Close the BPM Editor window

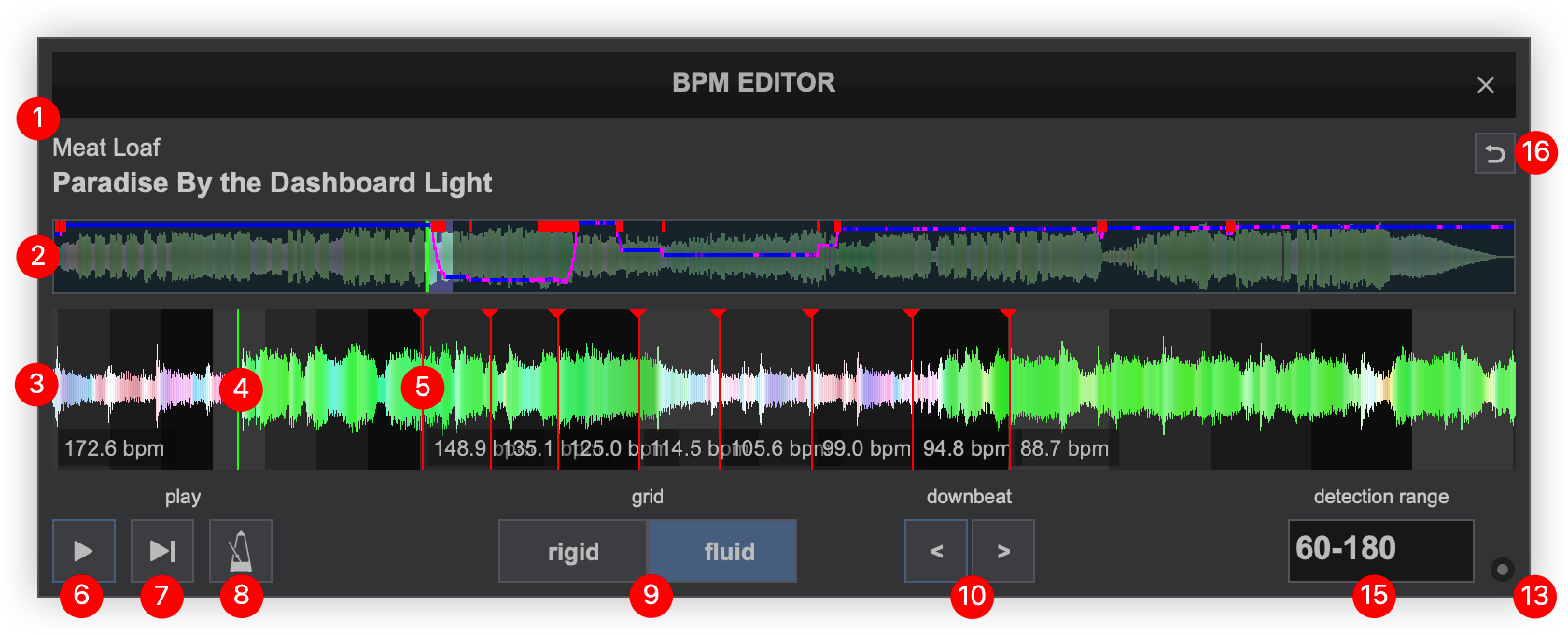click(1485, 85)
